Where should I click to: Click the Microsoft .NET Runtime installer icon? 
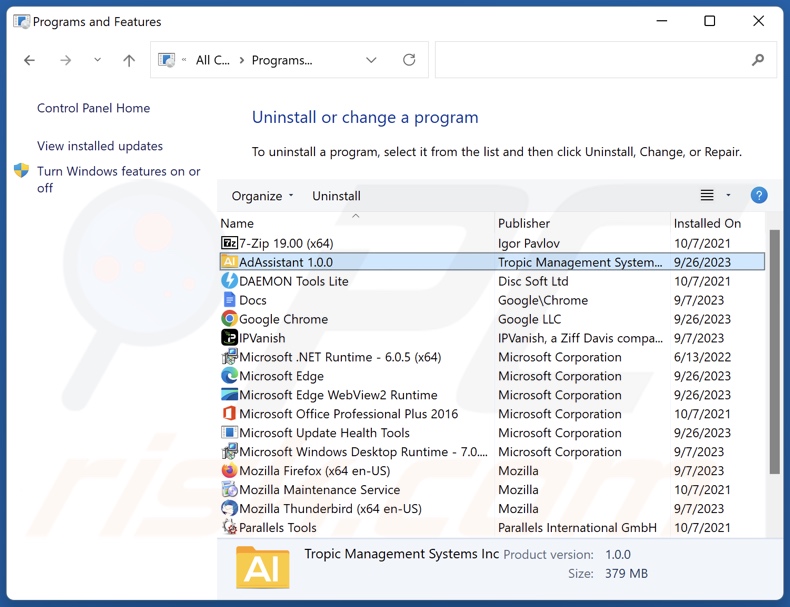(229, 357)
